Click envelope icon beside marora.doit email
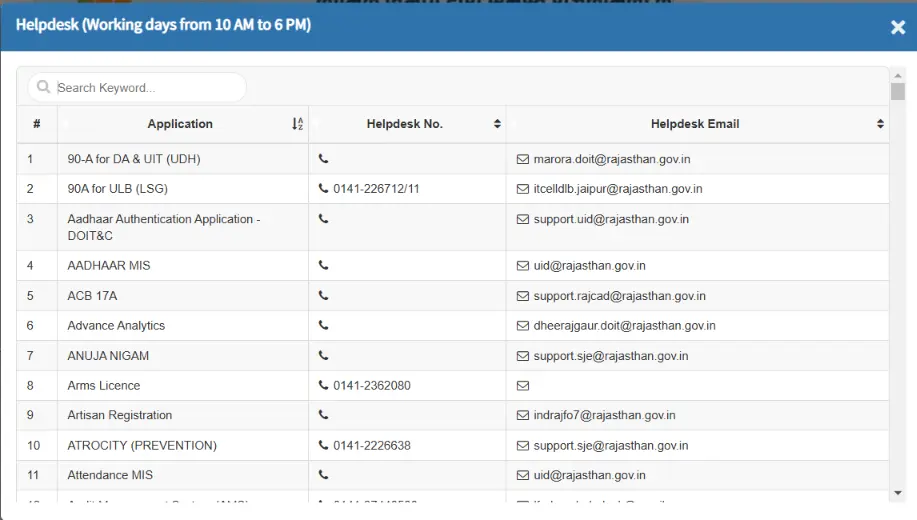 522,159
